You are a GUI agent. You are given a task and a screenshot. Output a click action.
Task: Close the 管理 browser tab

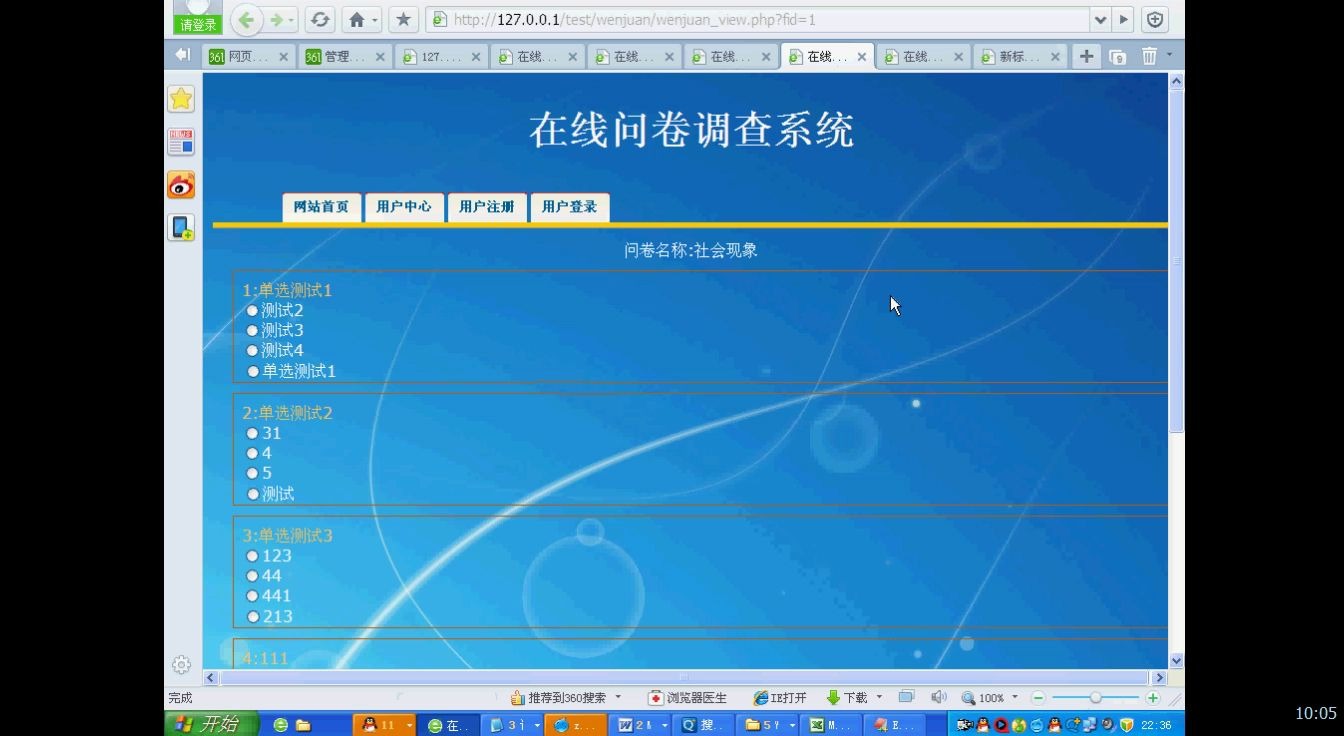point(380,57)
